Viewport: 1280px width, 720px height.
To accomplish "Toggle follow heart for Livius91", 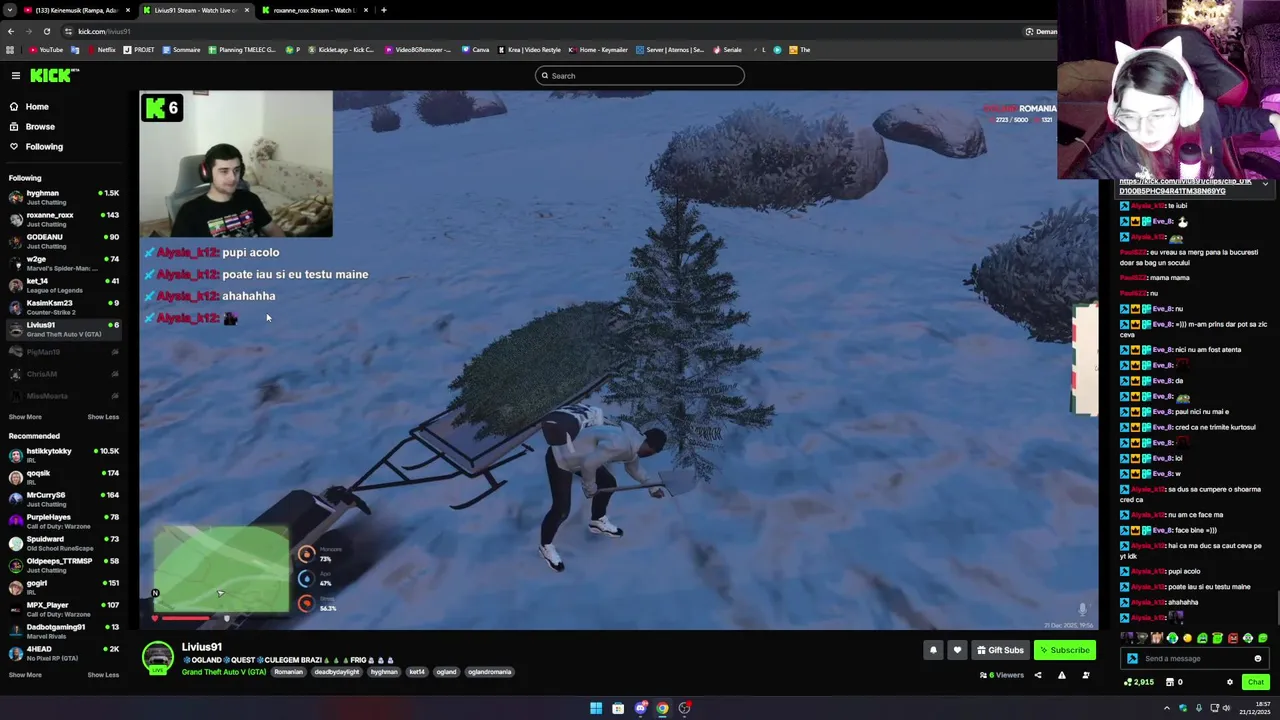I will click(957, 650).
